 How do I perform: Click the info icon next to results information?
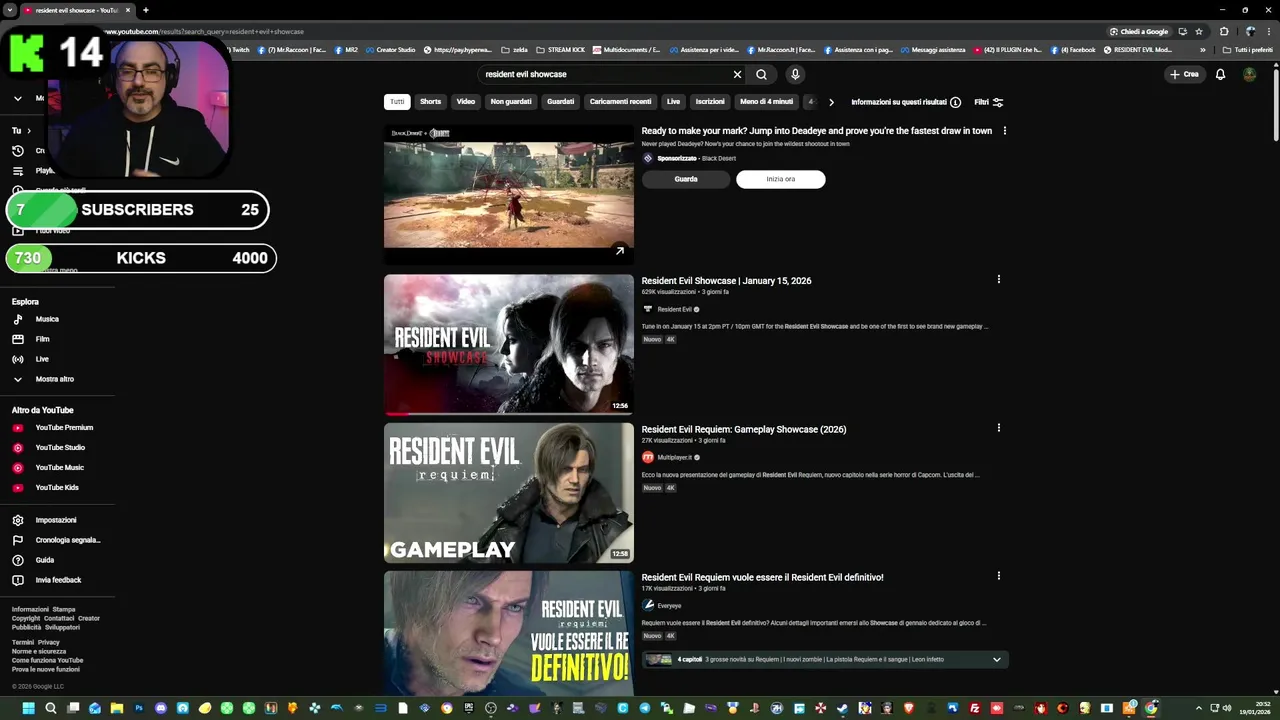tap(955, 102)
